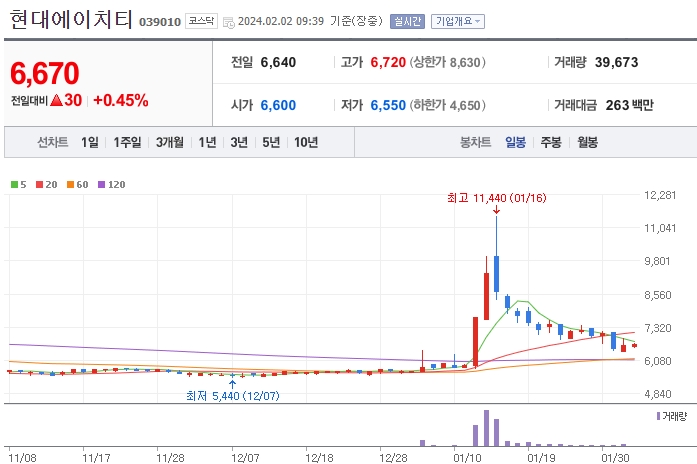Click the 01/16 long-wick blue candlestick

(x=497, y=258)
